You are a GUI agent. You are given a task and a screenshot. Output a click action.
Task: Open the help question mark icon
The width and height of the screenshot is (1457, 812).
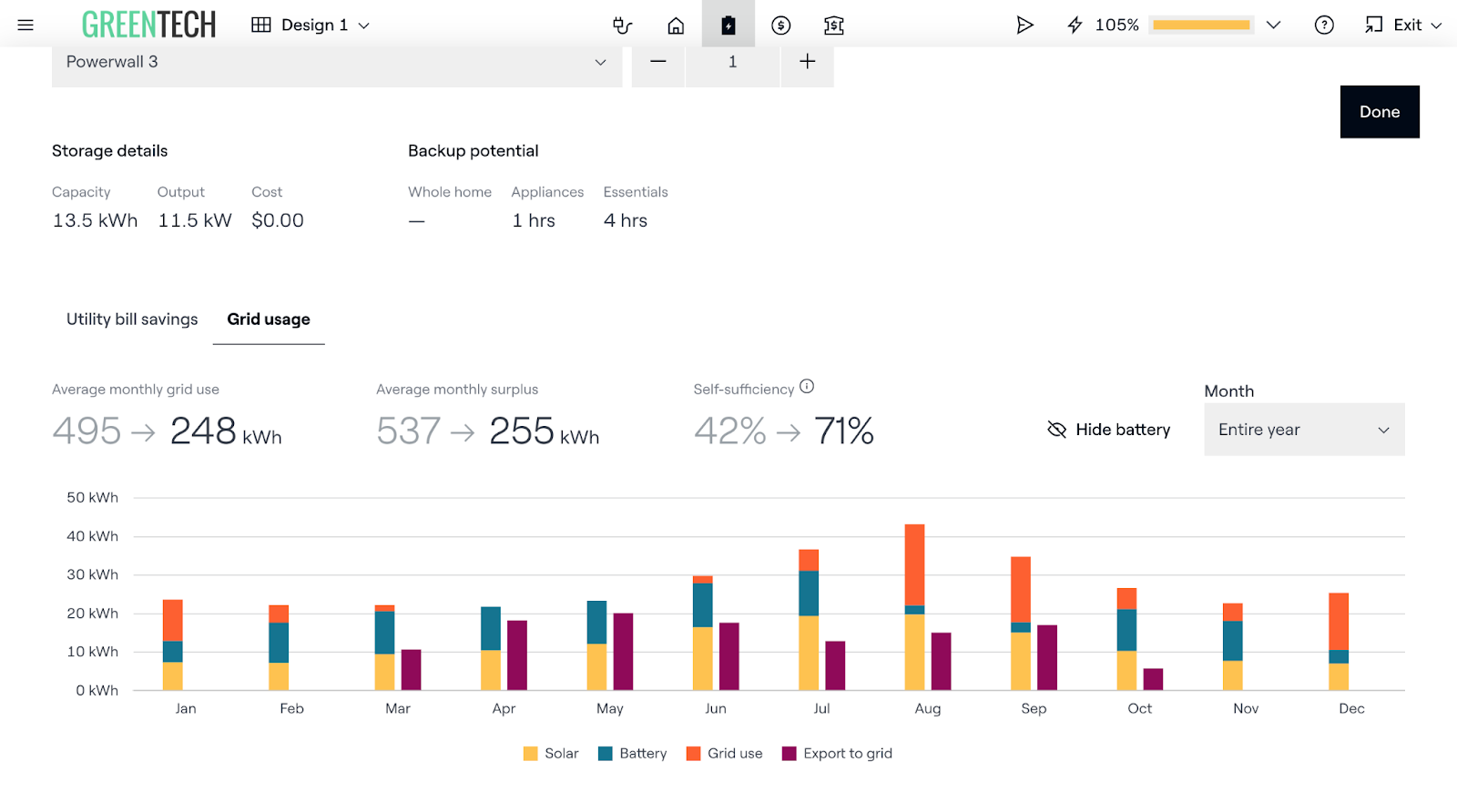[1324, 25]
